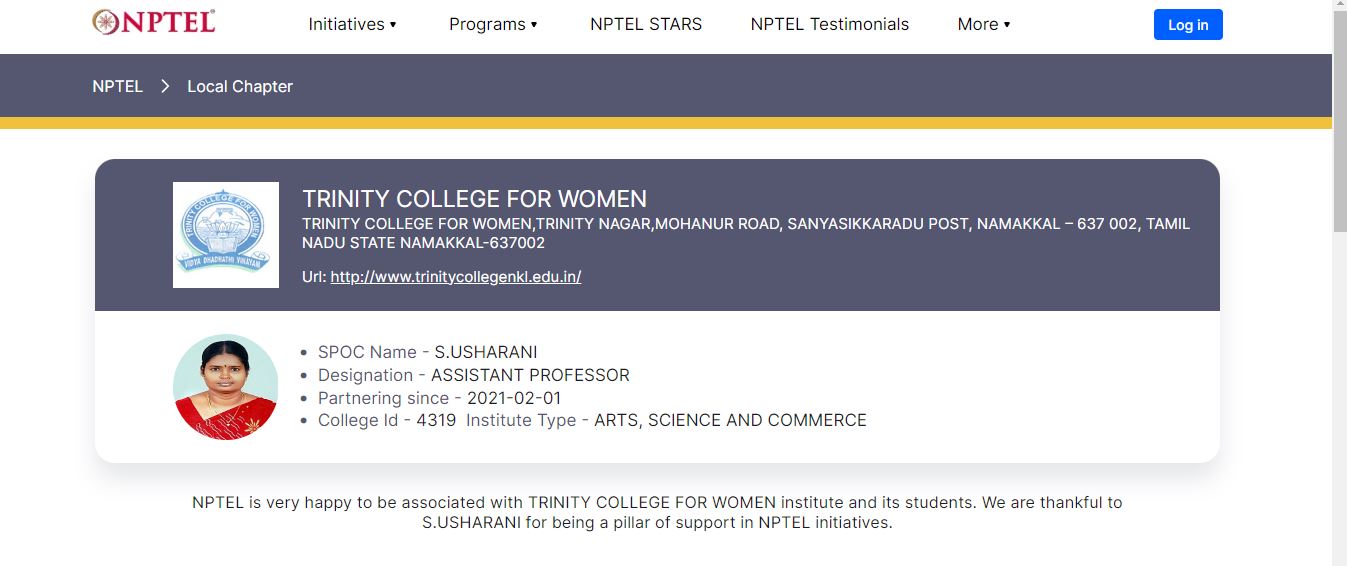Image resolution: width=1347 pixels, height=566 pixels.
Task: Click the Trinity College emblem logo
Action: tap(226, 235)
